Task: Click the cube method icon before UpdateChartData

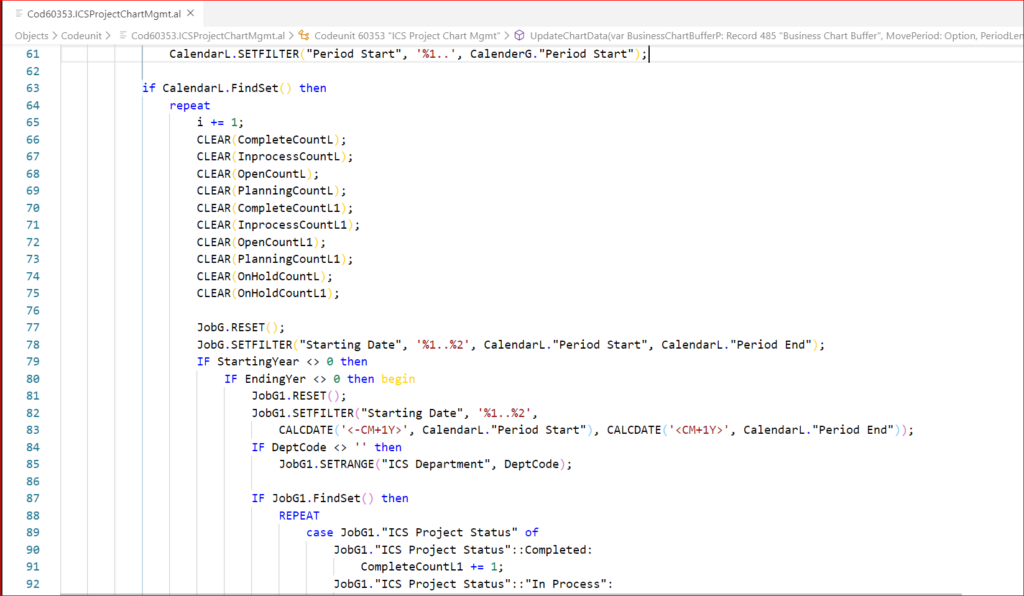Action: tap(519, 36)
